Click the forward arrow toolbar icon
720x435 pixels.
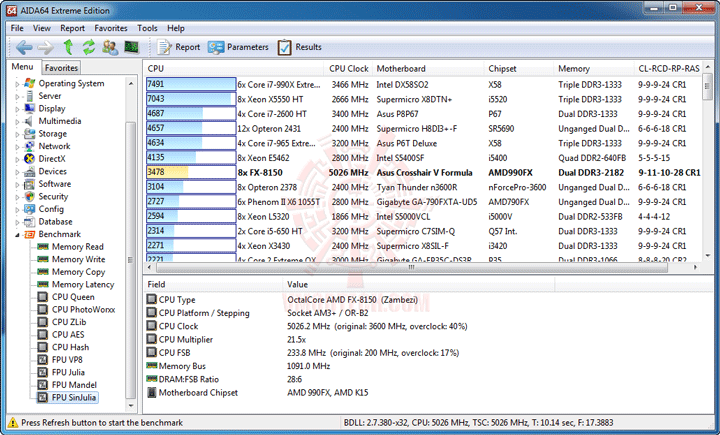point(45,47)
